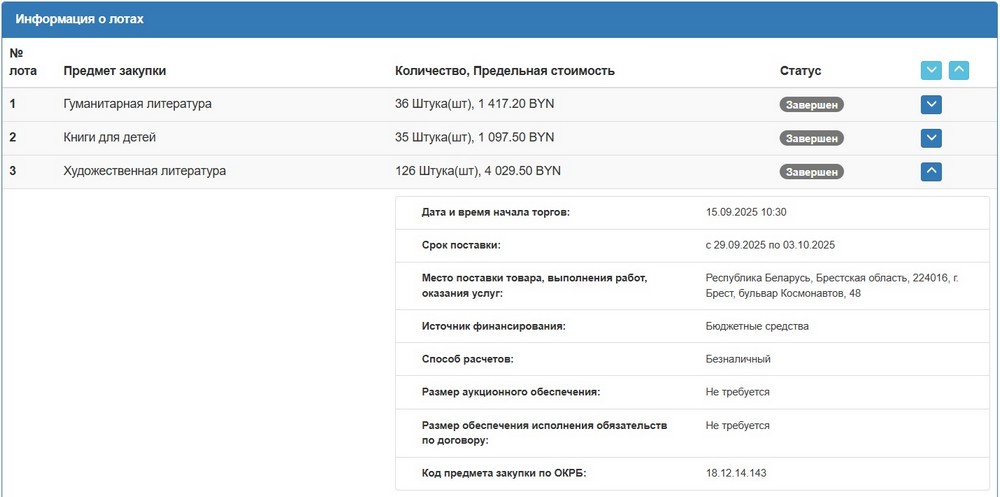Image resolution: width=1000 pixels, height=497 pixels.
Task: Click the Завершен status badge for lot 2
Action: pyautogui.click(x=811, y=138)
